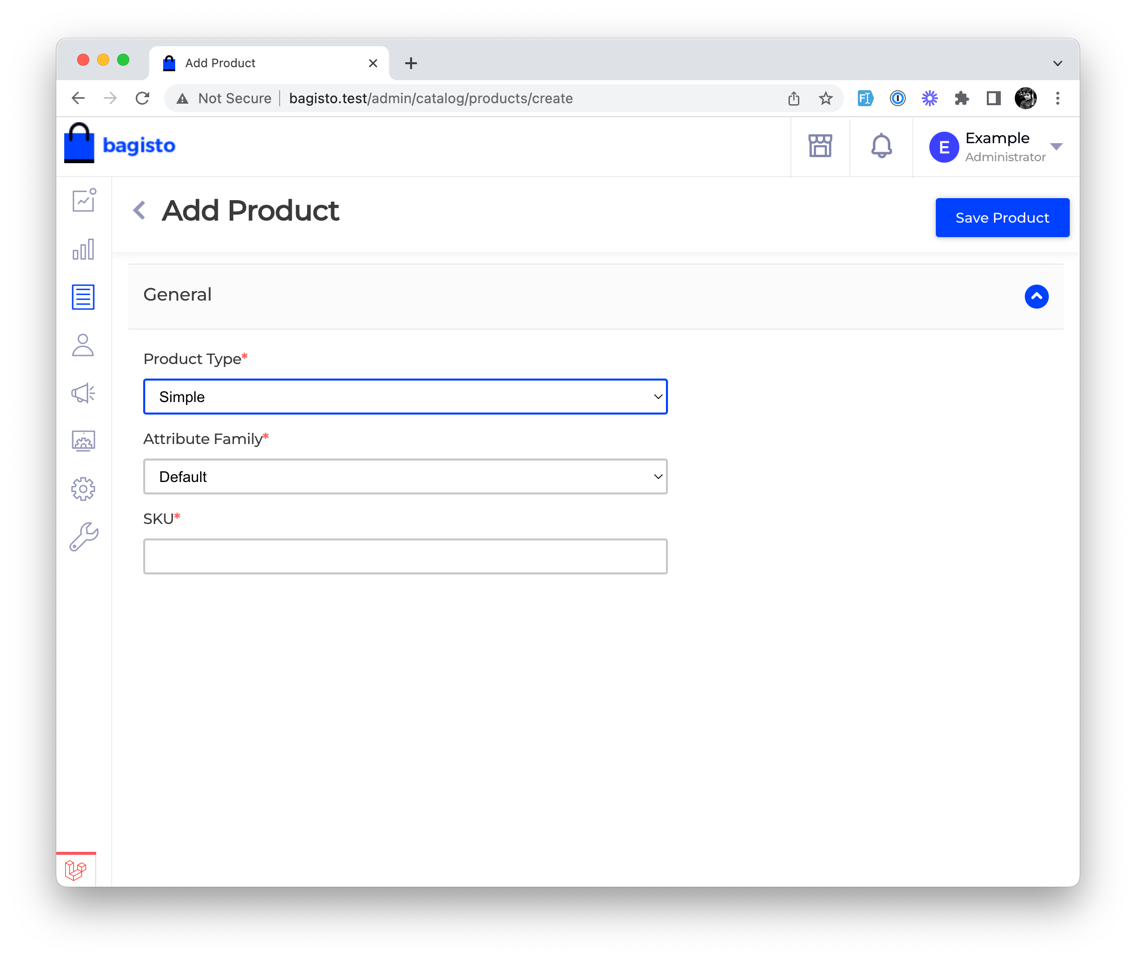This screenshot has width=1136, height=961.
Task: Collapse the General section
Action: tap(1036, 296)
